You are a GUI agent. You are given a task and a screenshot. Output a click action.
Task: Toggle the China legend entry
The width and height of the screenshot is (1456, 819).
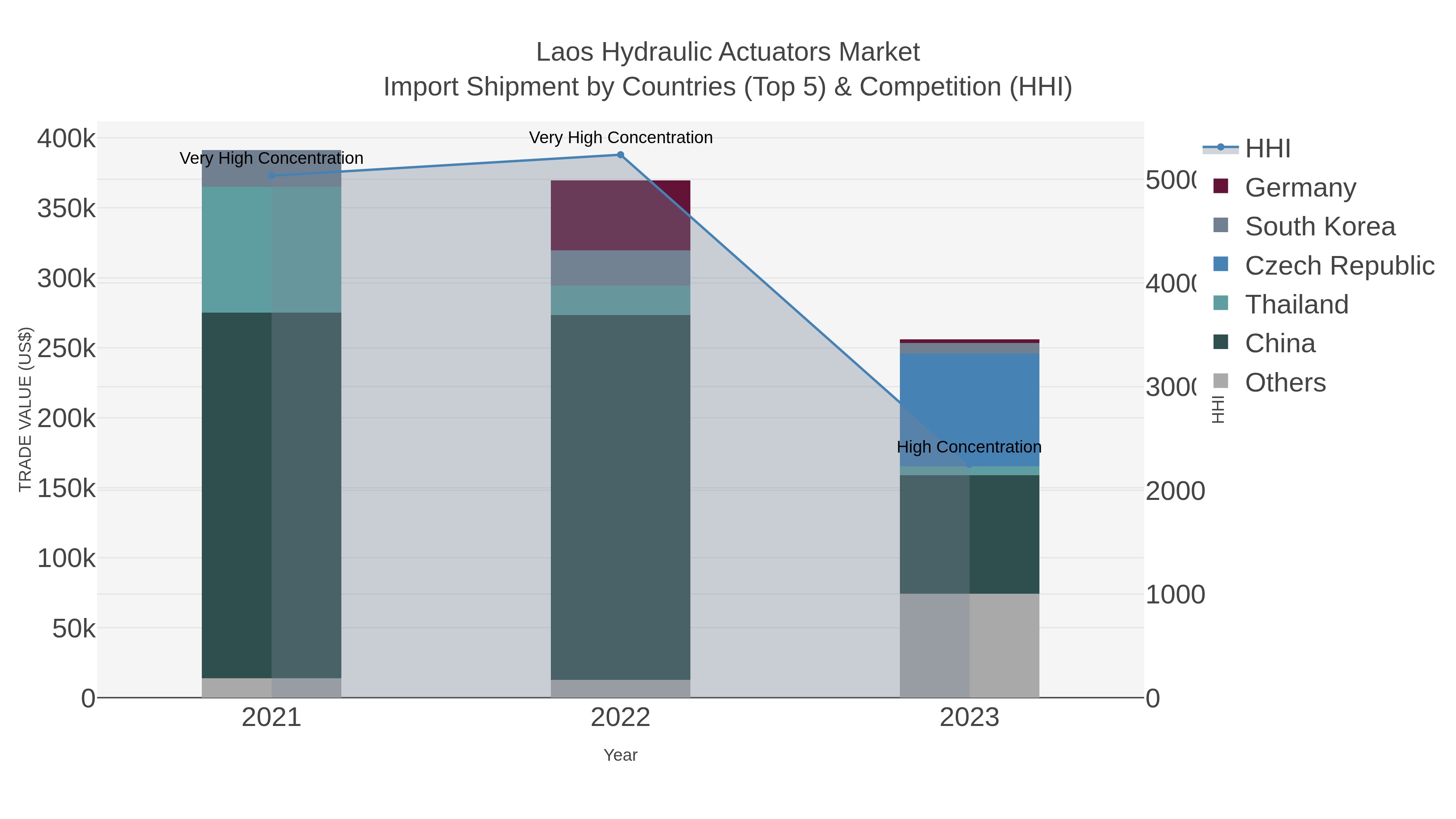[x=1264, y=343]
